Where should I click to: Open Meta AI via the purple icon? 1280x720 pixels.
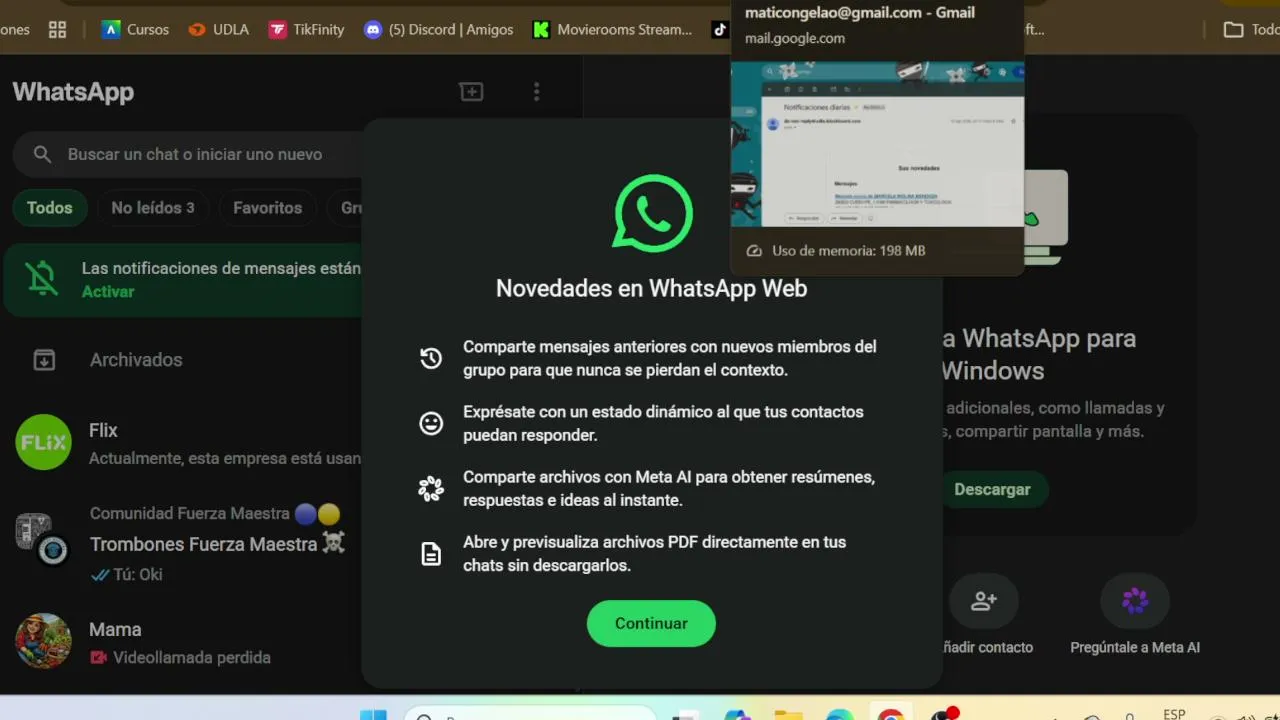point(1135,601)
